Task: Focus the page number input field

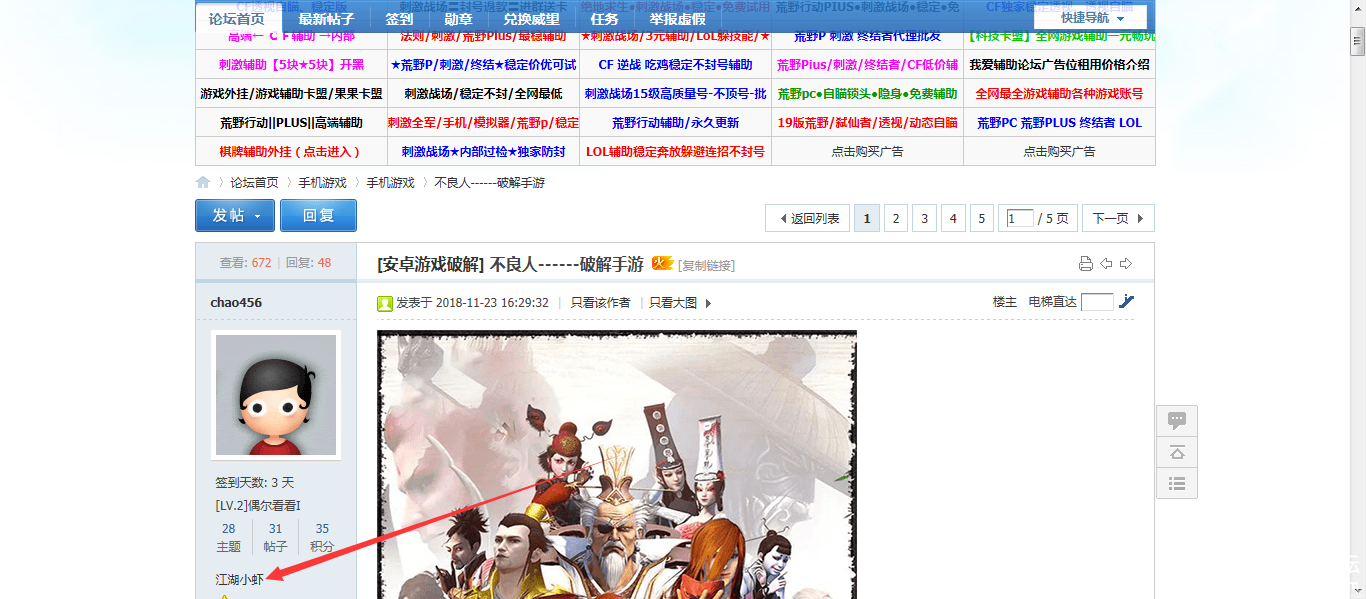Action: 1020,218
